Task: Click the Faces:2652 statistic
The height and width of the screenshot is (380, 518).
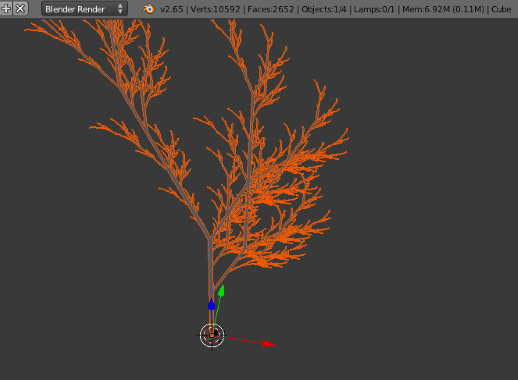Action: pos(271,9)
